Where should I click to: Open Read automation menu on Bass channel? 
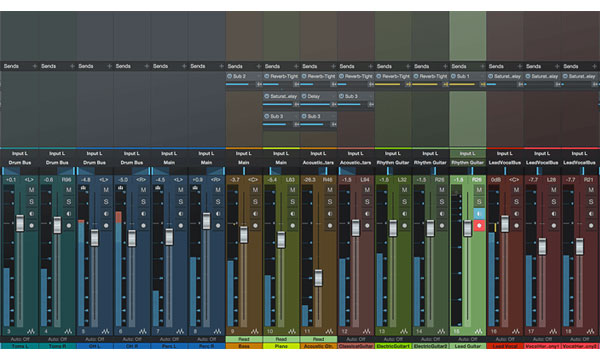pyautogui.click(x=244, y=339)
